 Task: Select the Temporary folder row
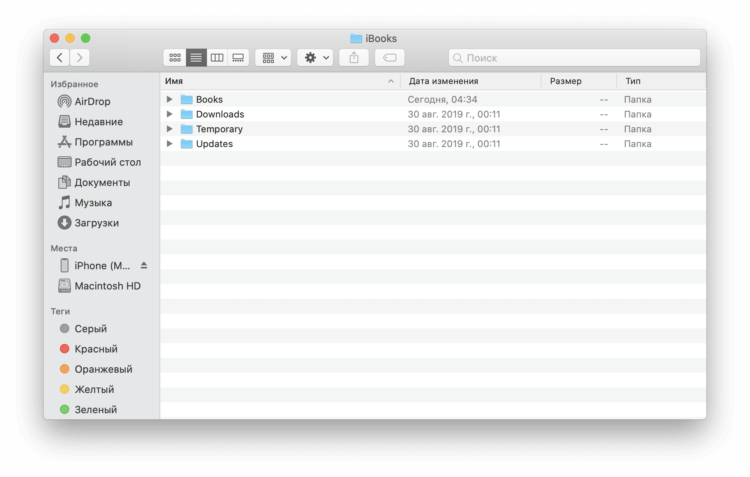(433, 129)
